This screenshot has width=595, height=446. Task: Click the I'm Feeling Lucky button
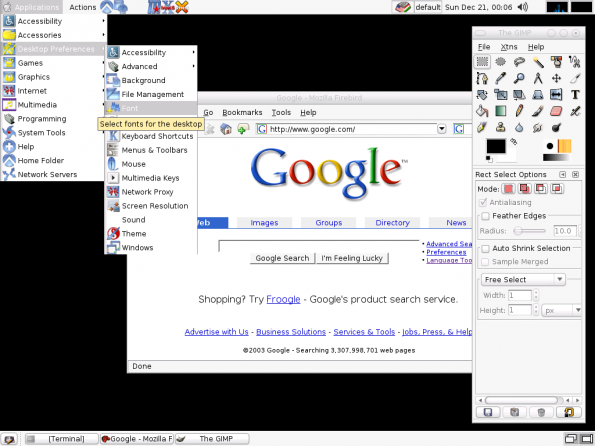(352, 258)
